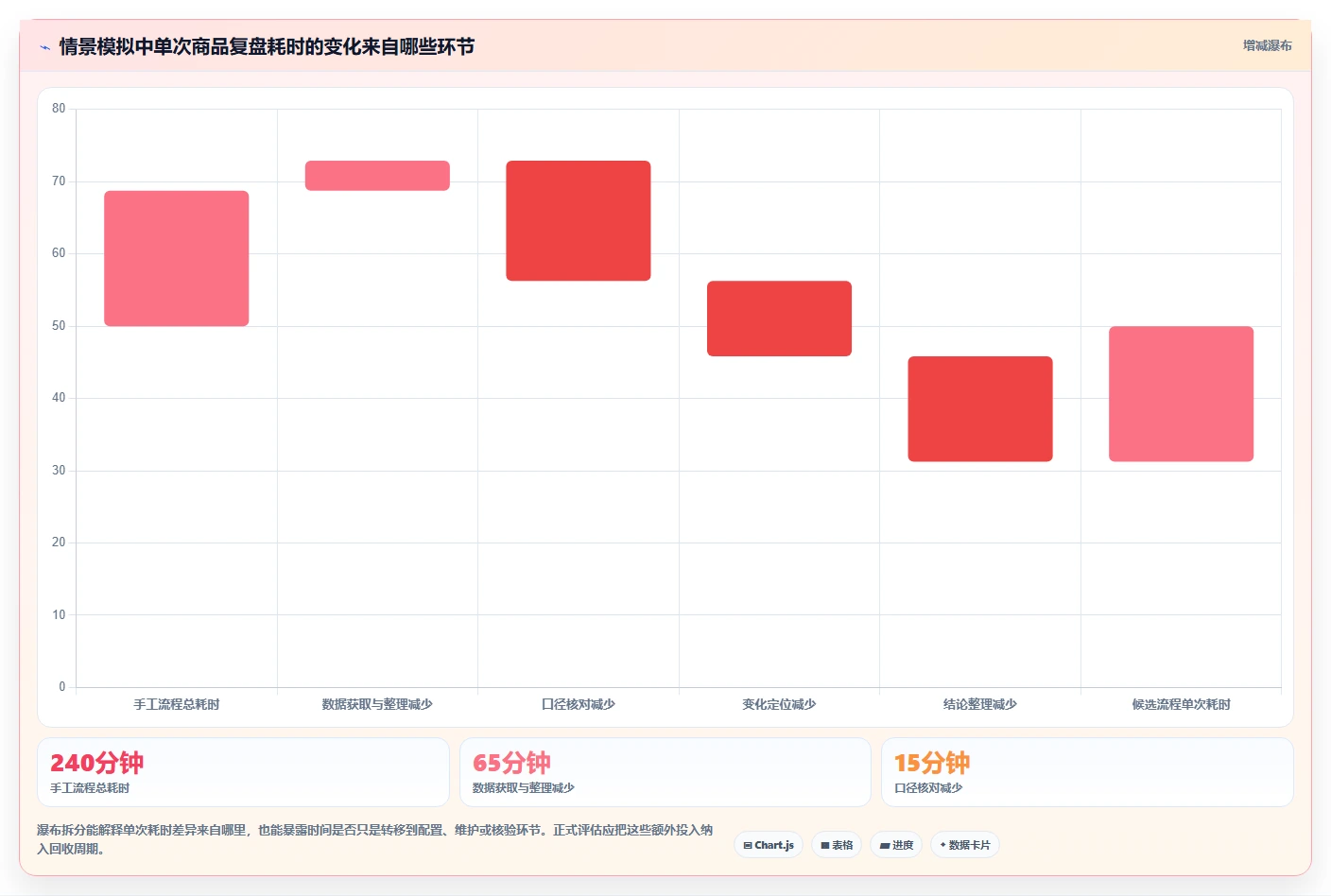
Task: Click the 口径核对减少 red bar
Action: point(579,221)
